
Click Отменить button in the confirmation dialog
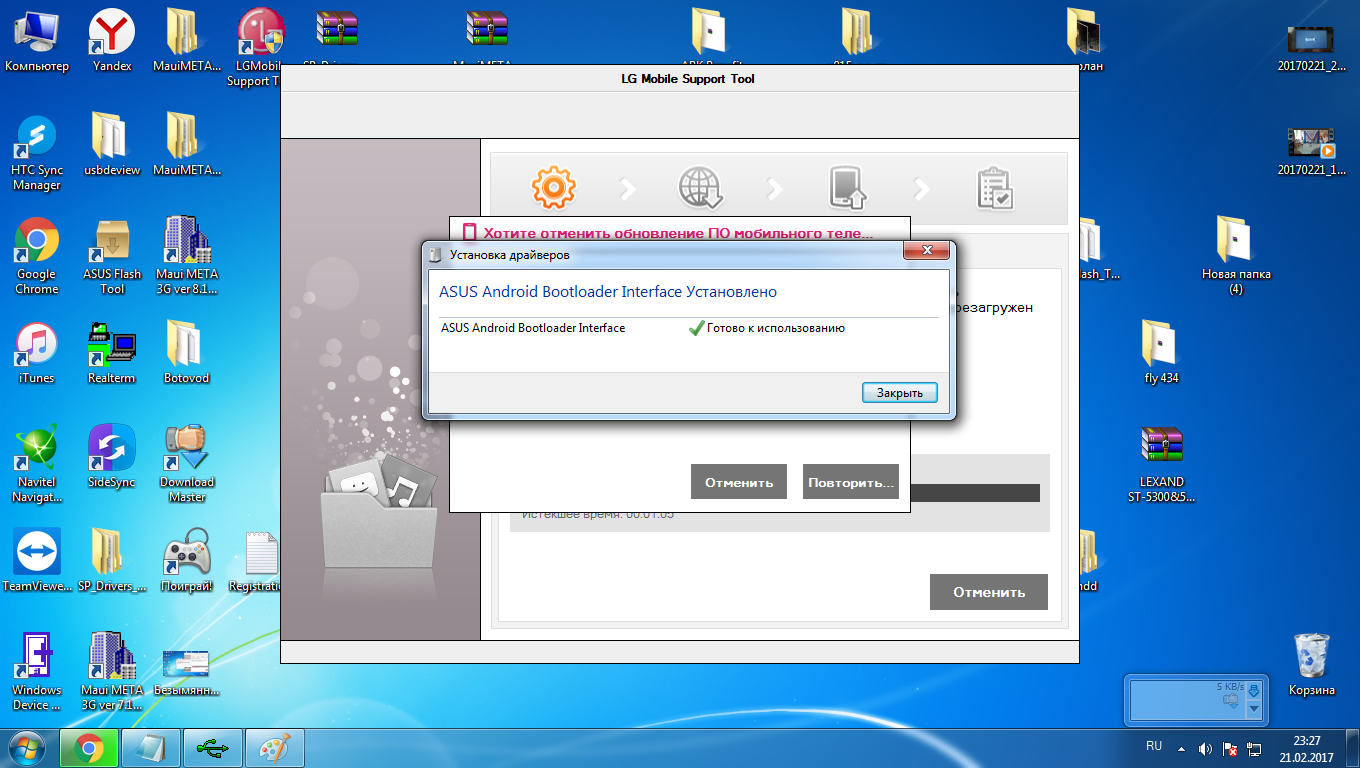[x=738, y=482]
